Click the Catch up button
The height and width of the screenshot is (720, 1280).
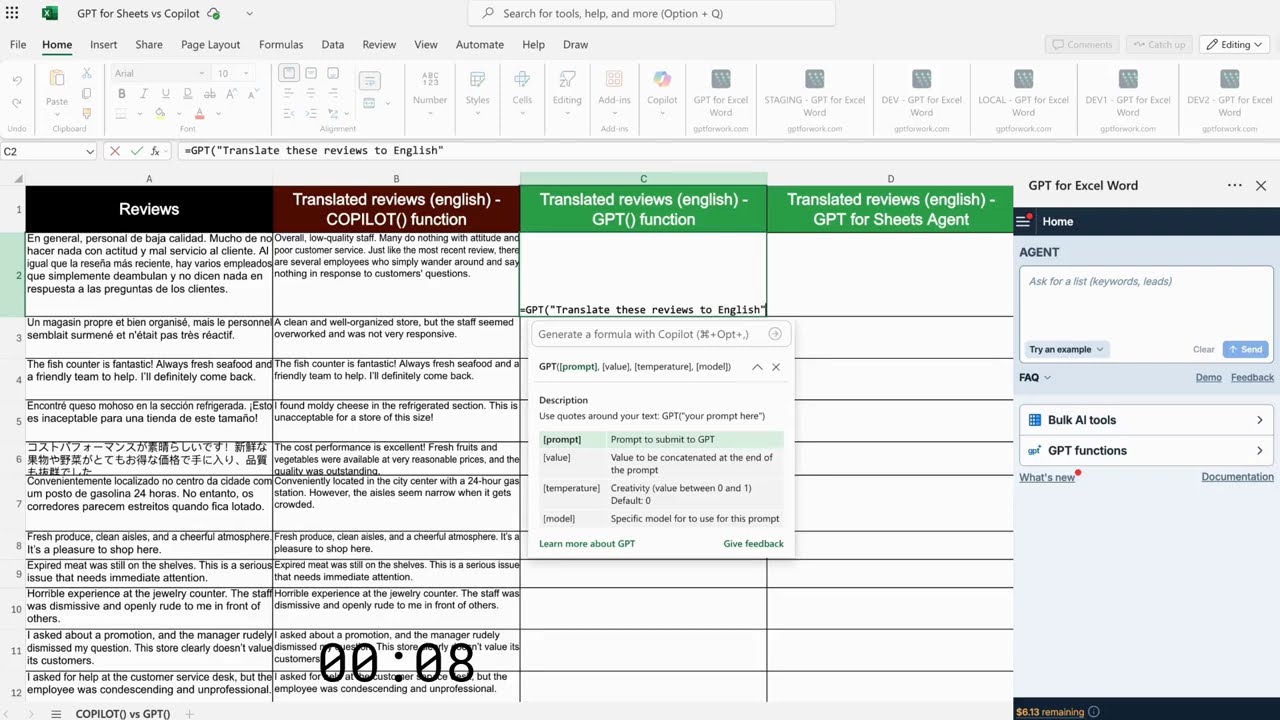click(x=1158, y=45)
